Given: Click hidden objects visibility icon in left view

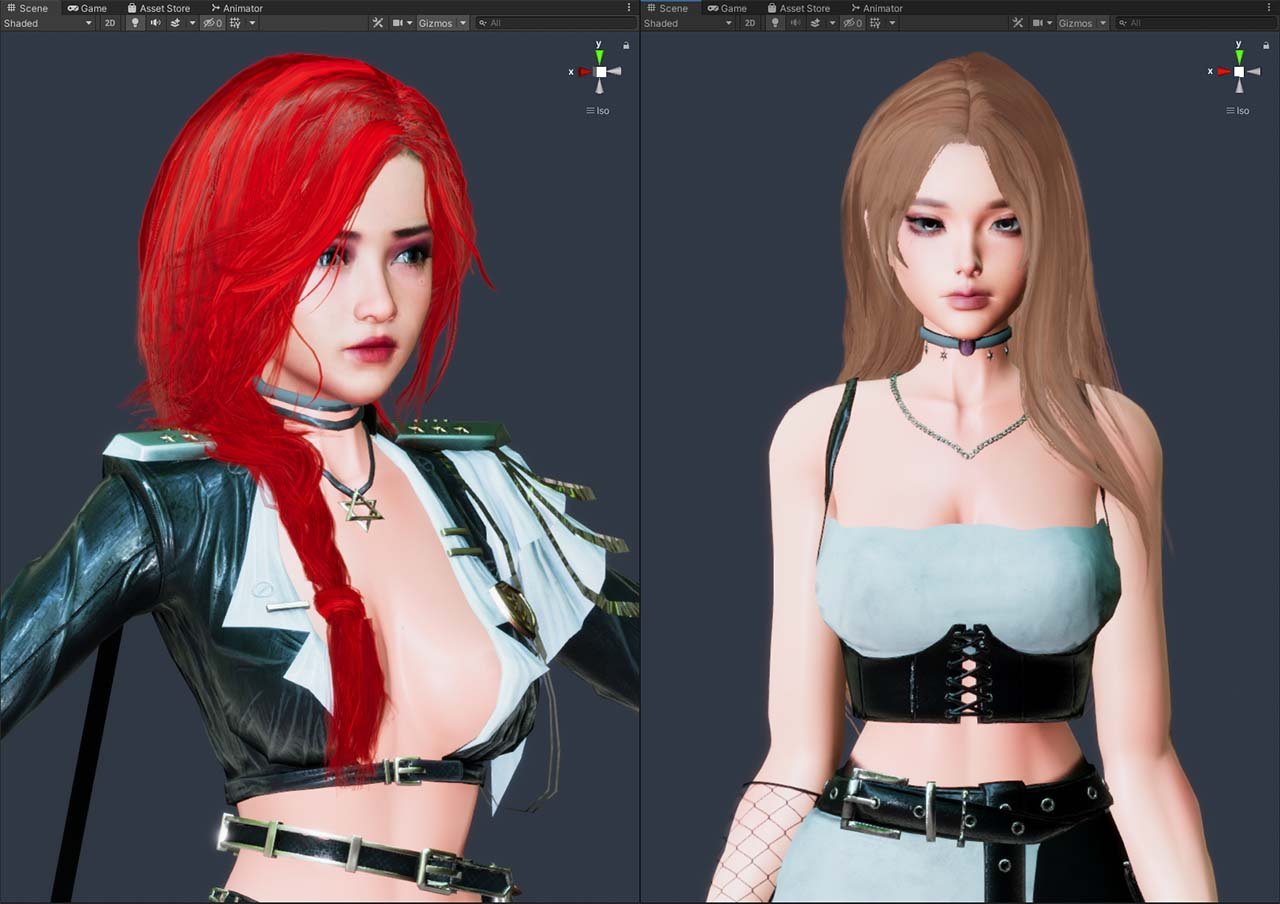Looking at the screenshot, I should click(x=212, y=23).
